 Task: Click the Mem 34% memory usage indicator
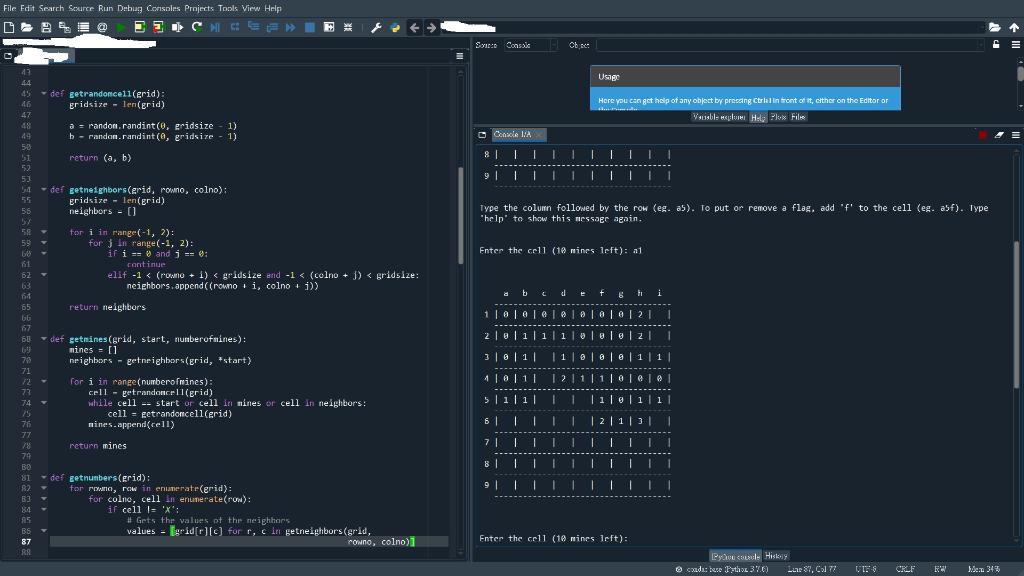point(985,568)
